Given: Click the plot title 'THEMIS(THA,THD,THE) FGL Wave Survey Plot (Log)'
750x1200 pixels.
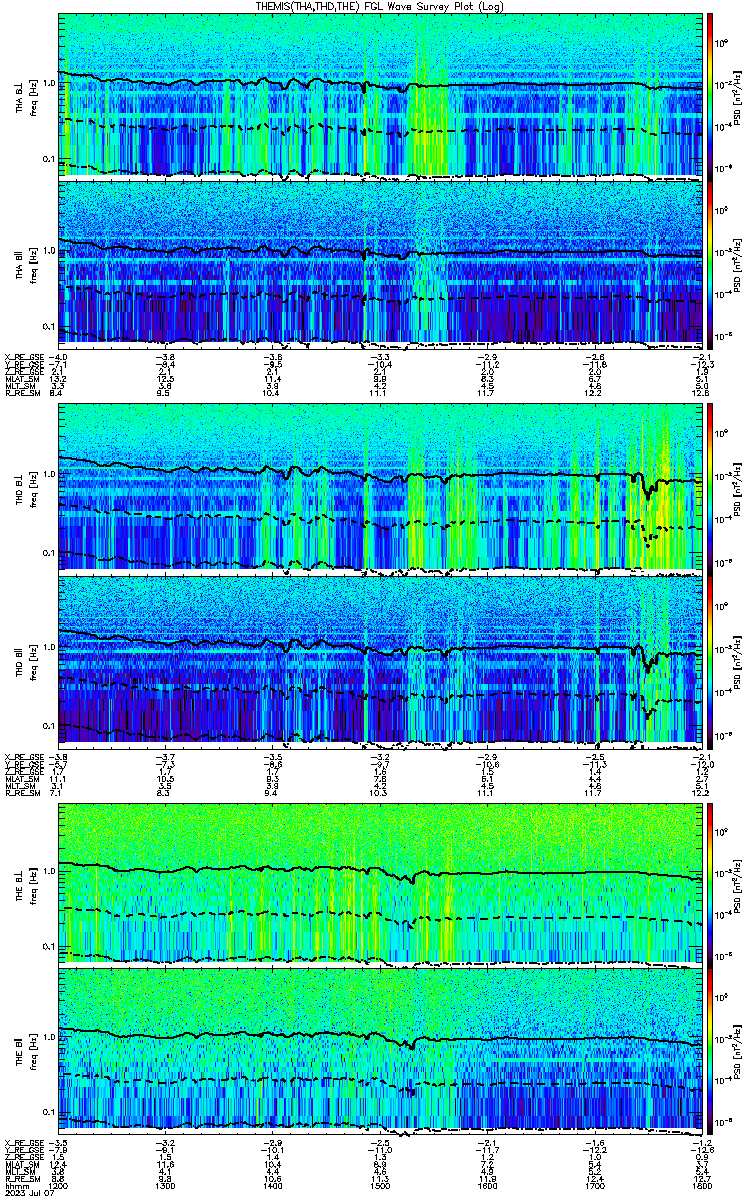Looking at the screenshot, I should pos(380,6).
